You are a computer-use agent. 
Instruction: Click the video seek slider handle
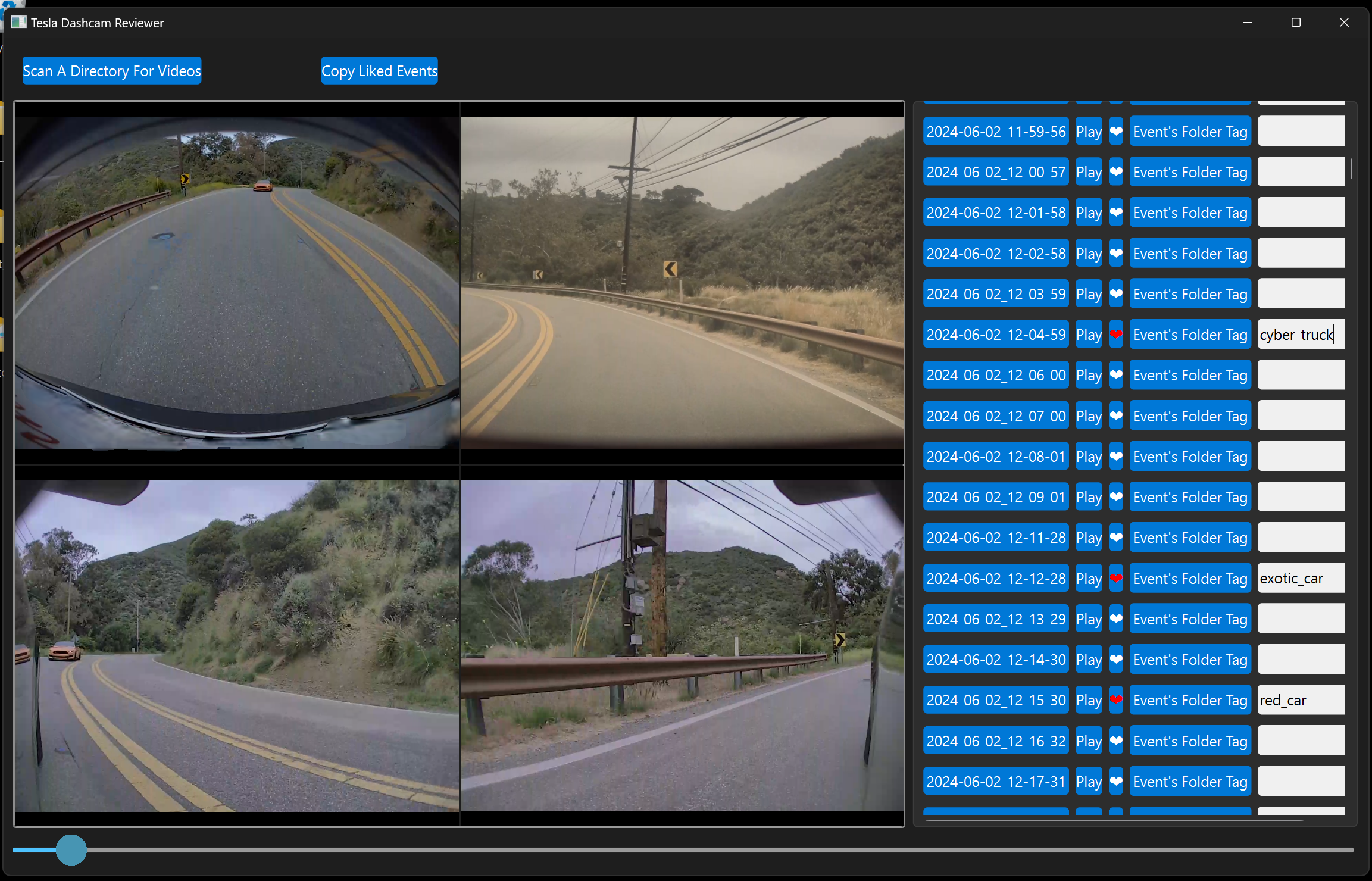pyautogui.click(x=71, y=850)
